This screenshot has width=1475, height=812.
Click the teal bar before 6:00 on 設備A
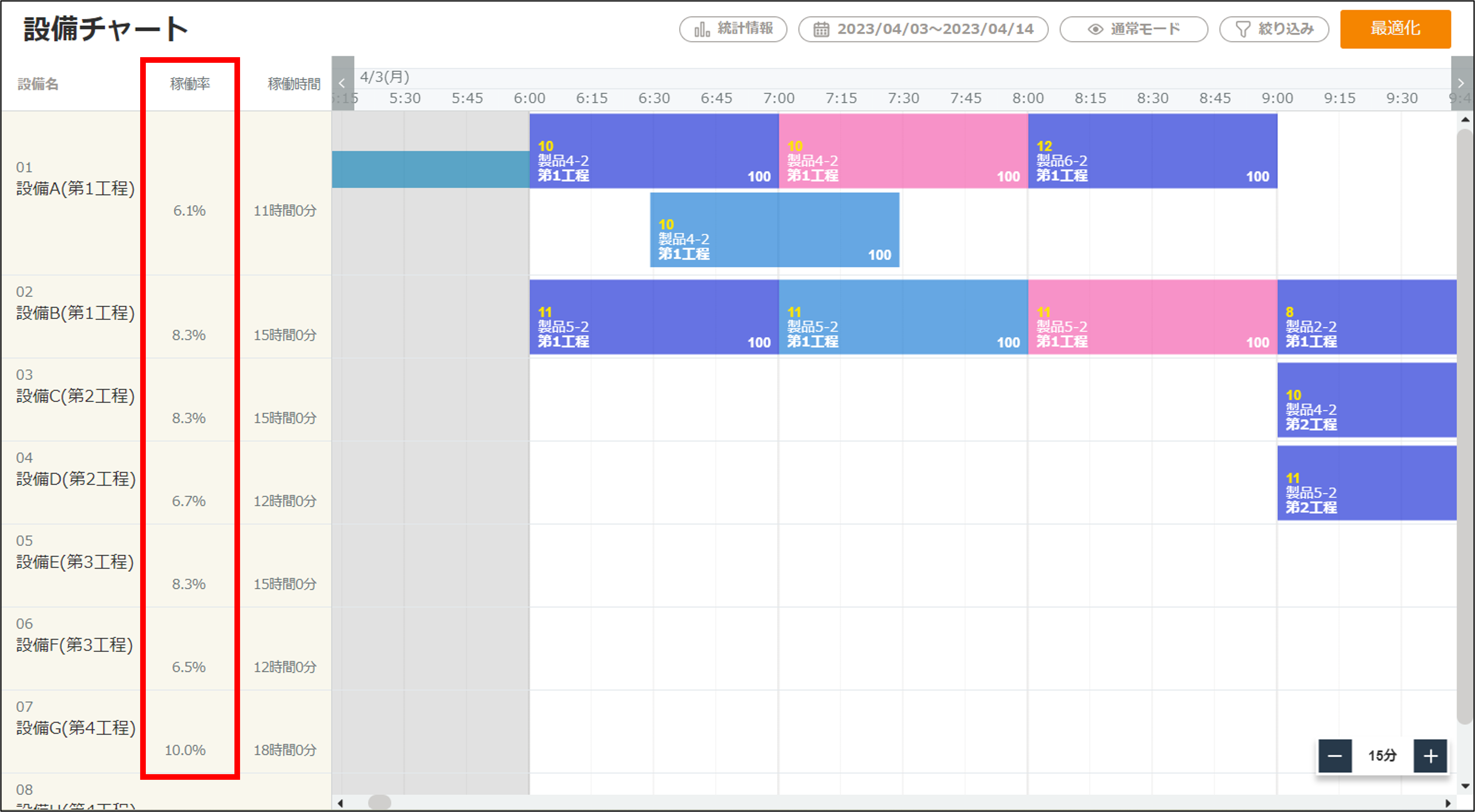431,169
